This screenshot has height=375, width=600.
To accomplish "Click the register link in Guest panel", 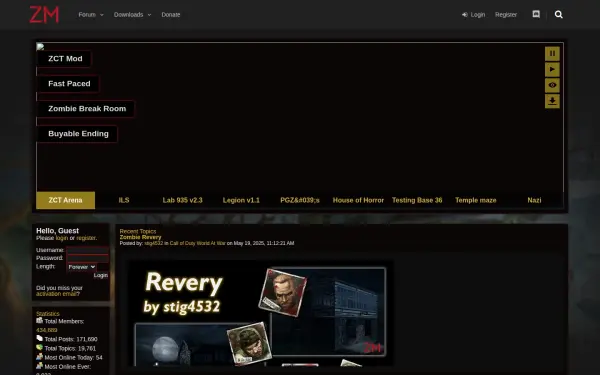I will click(86, 238).
